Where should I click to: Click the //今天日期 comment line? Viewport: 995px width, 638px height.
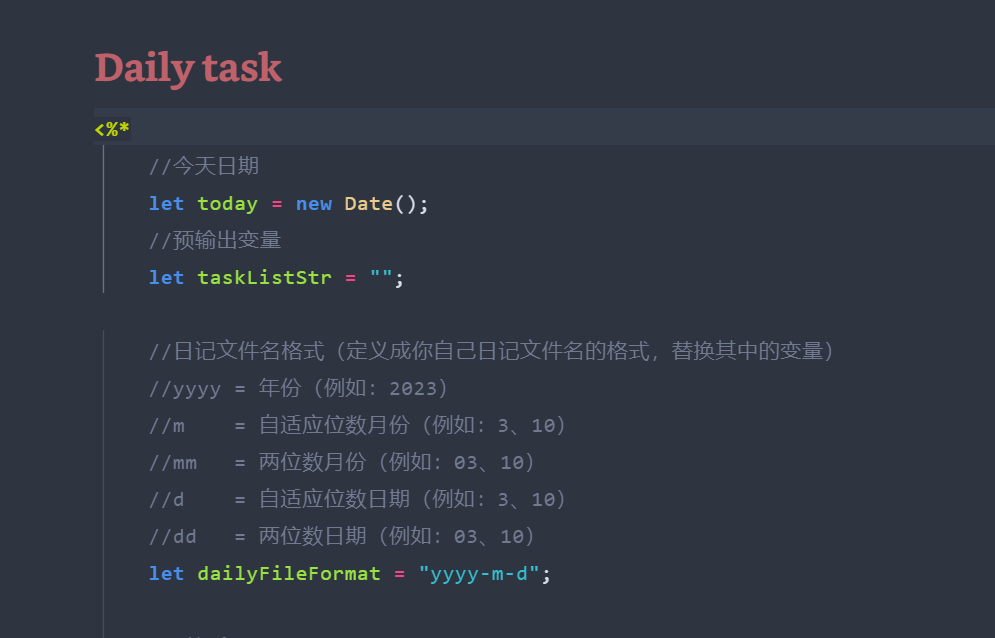(204, 166)
